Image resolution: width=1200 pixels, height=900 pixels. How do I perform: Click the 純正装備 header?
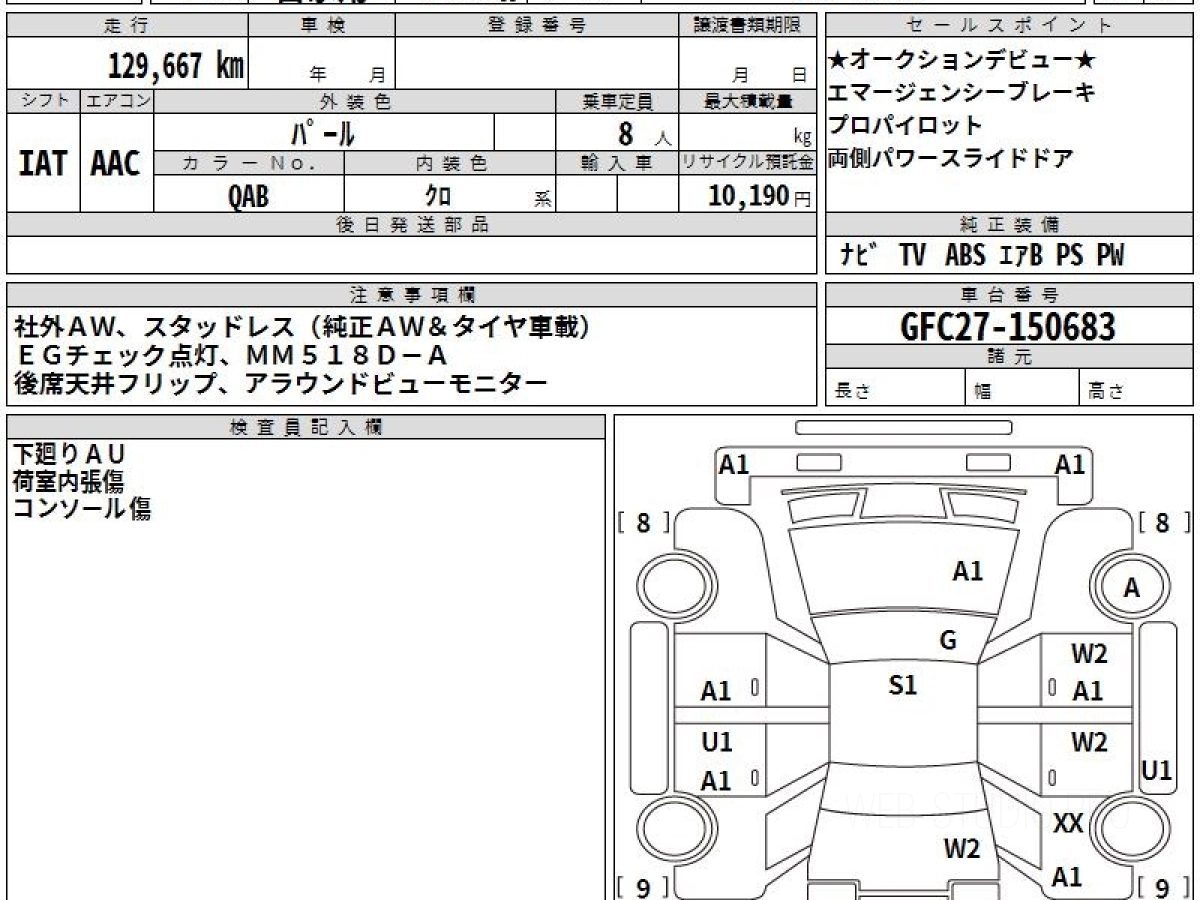click(x=1010, y=225)
